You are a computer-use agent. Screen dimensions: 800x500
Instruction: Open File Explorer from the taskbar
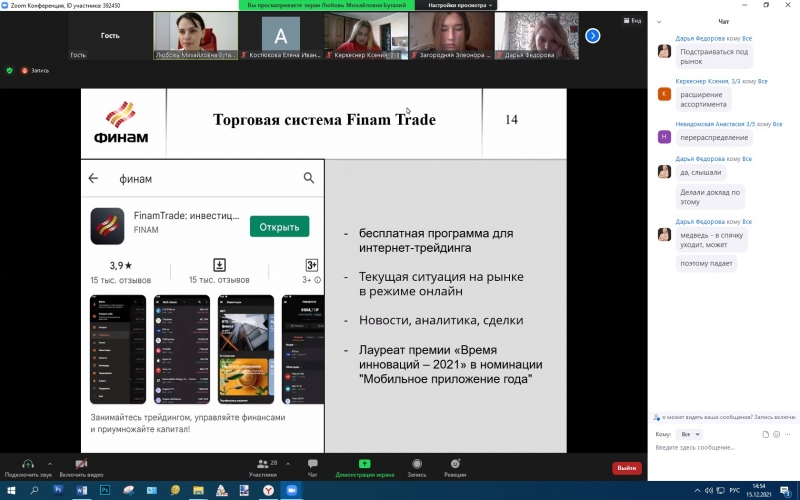click(198, 490)
